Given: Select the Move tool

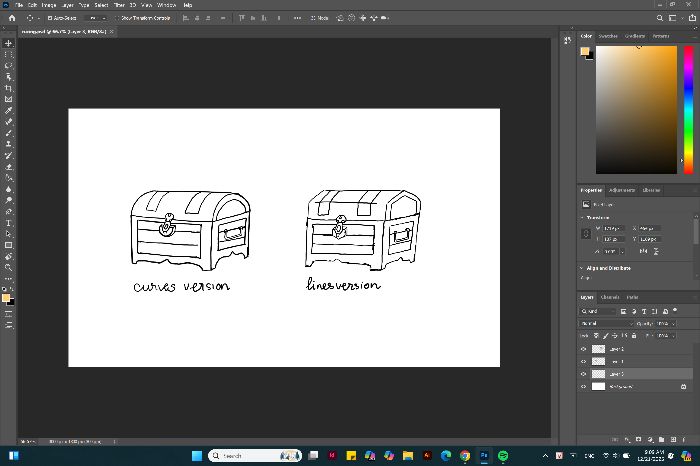Looking at the screenshot, I should pos(8,43).
